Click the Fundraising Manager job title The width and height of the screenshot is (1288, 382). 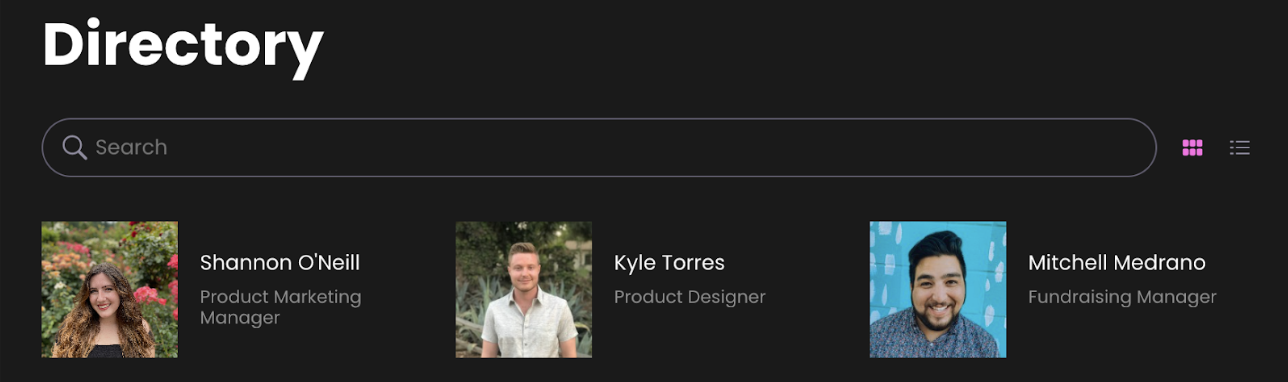click(1122, 297)
